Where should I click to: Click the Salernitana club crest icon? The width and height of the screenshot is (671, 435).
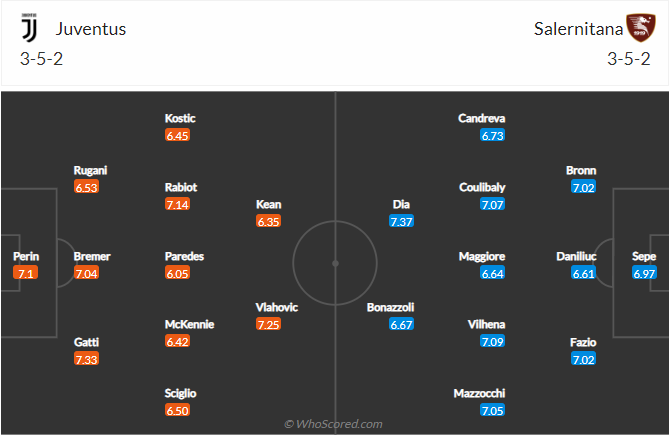[x=639, y=28]
